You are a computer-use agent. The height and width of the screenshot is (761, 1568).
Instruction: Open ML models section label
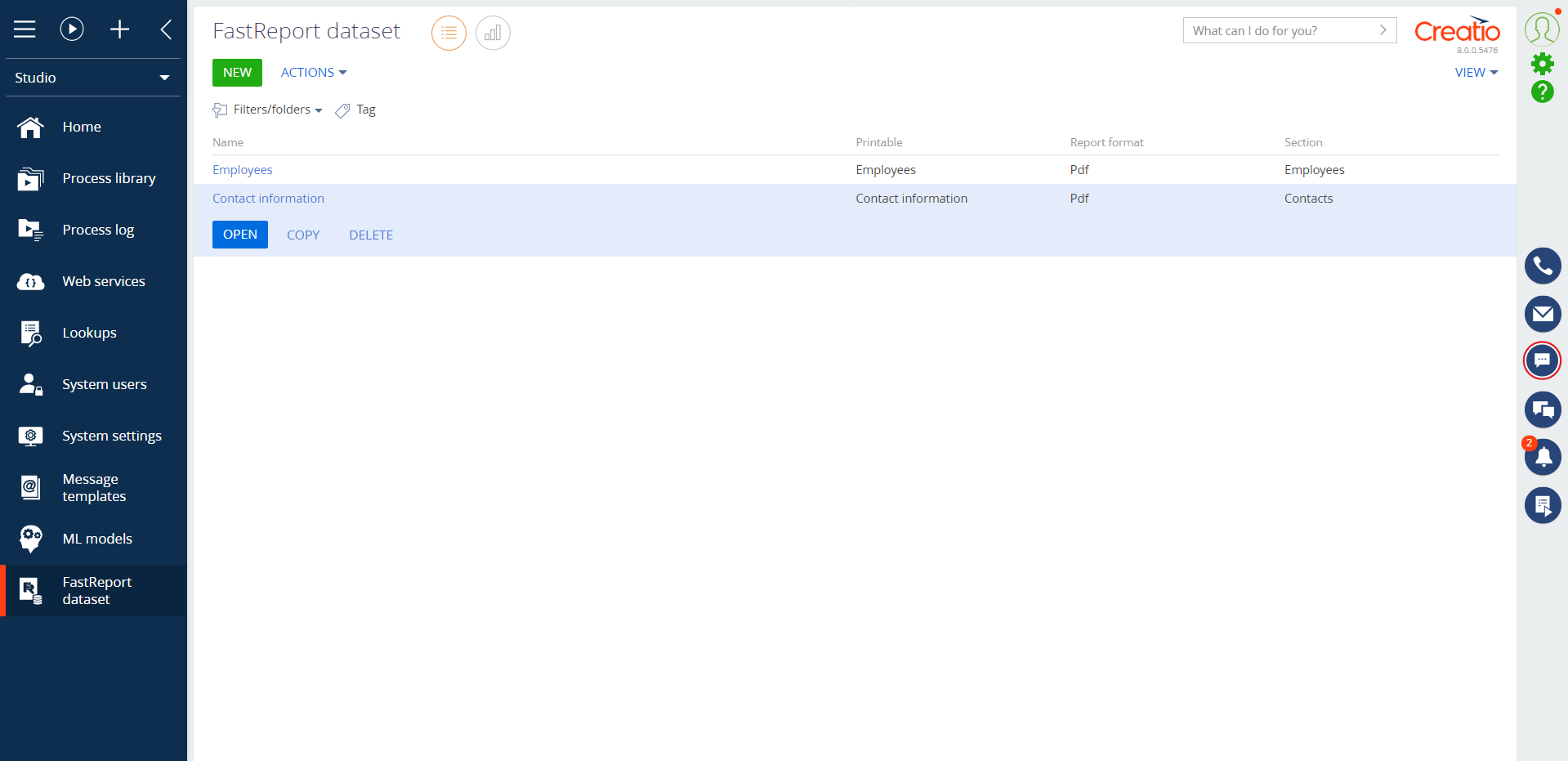tap(97, 539)
